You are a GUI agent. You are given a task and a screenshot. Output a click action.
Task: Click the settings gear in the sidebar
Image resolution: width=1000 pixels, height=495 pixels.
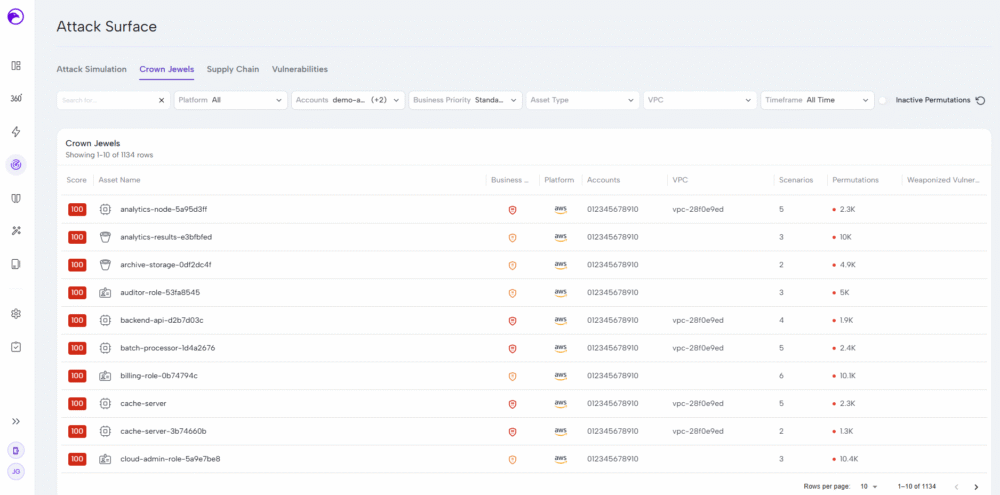click(16, 314)
